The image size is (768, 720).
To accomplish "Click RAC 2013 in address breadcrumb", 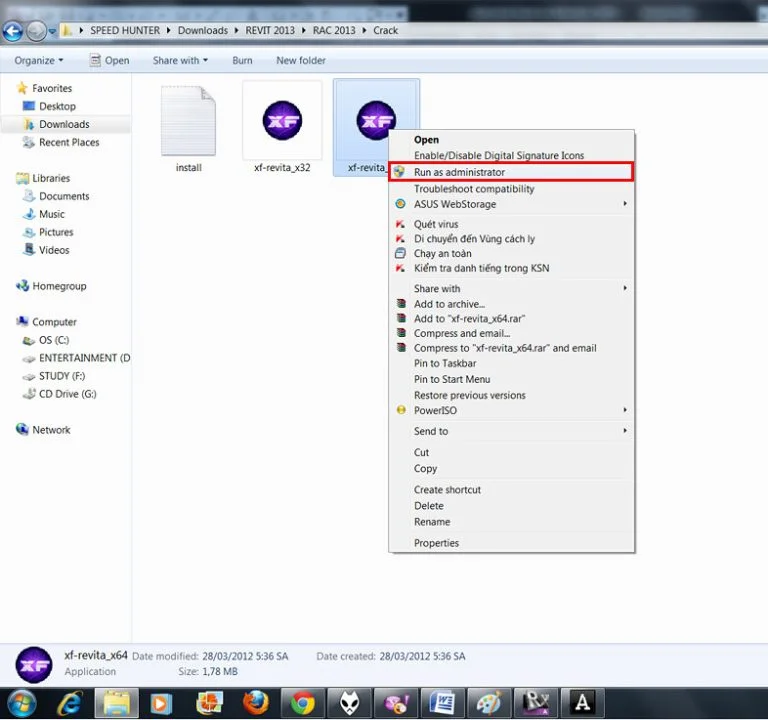I will (334, 31).
